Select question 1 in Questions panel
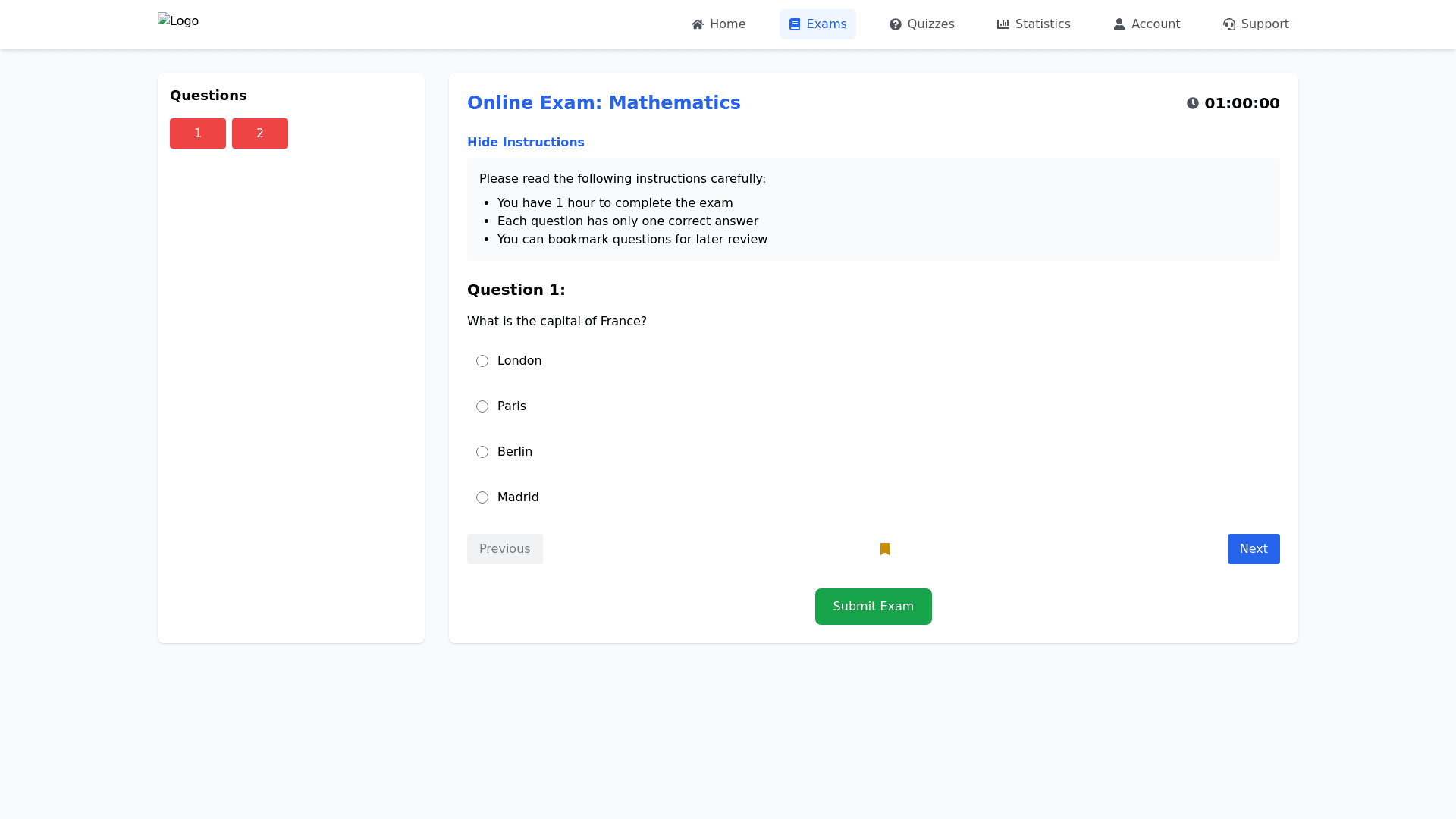This screenshot has width=1456, height=819. (197, 133)
